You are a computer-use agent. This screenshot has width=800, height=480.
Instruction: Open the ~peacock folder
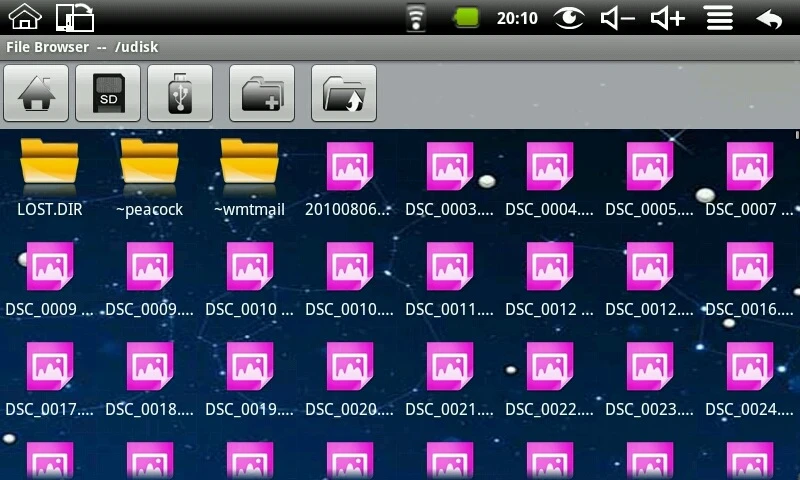pos(149,179)
